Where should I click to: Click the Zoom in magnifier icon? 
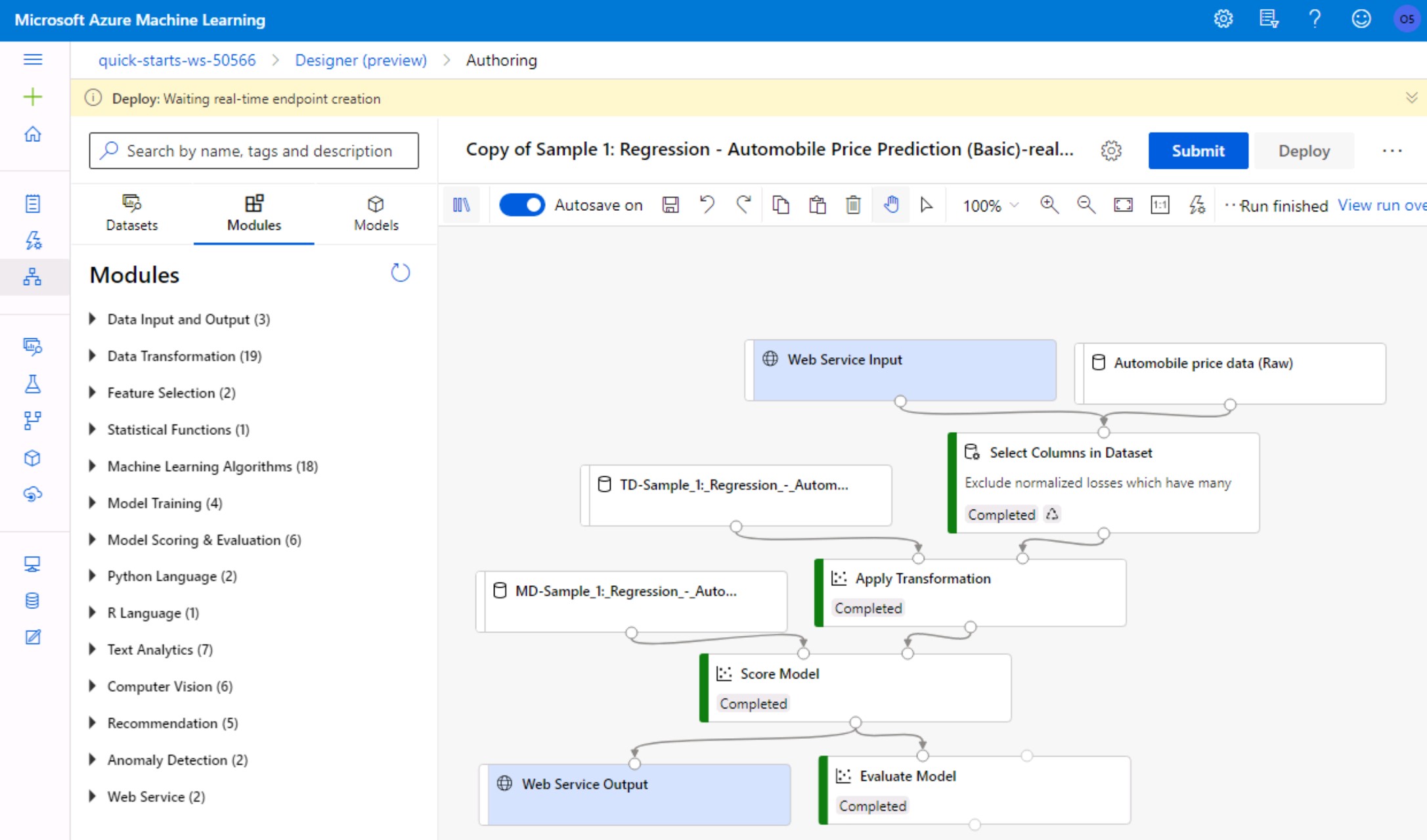[1049, 205]
